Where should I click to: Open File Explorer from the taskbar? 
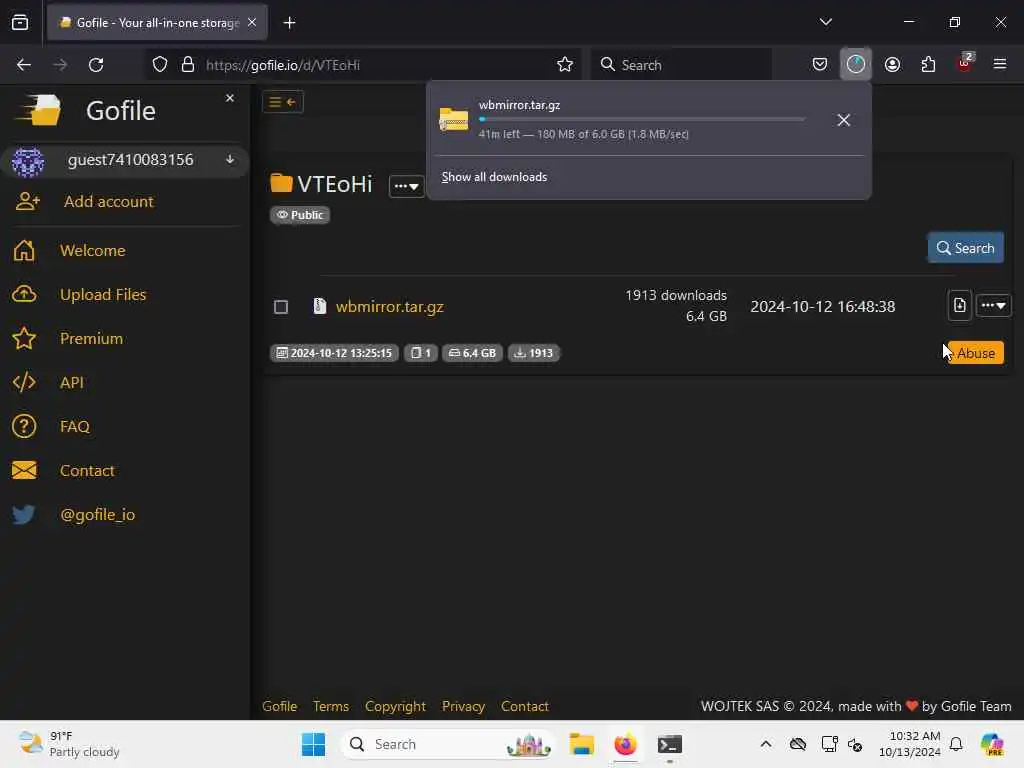[581, 744]
